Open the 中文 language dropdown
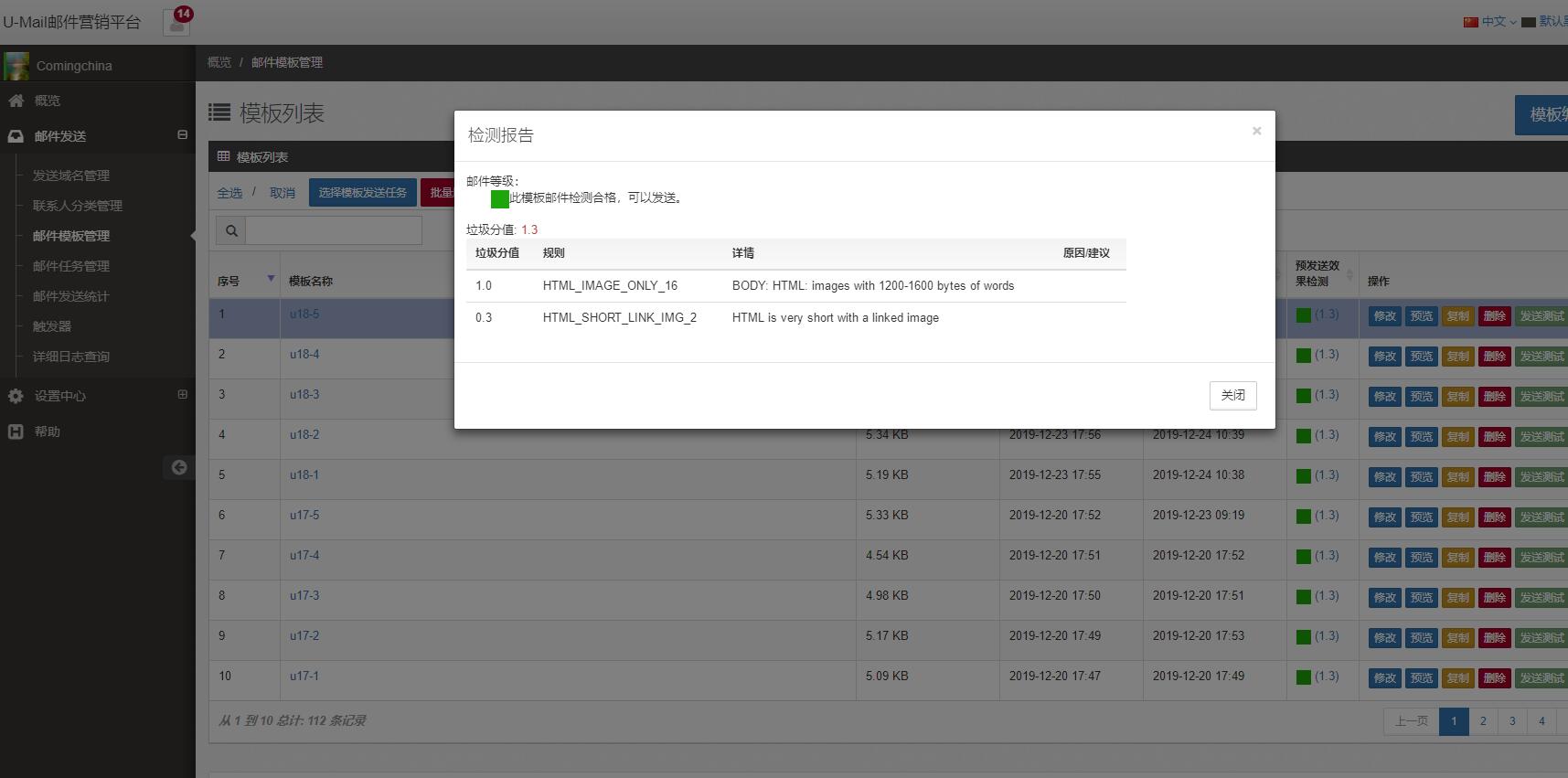Viewport: 1568px width, 778px height. pyautogui.click(x=1492, y=22)
